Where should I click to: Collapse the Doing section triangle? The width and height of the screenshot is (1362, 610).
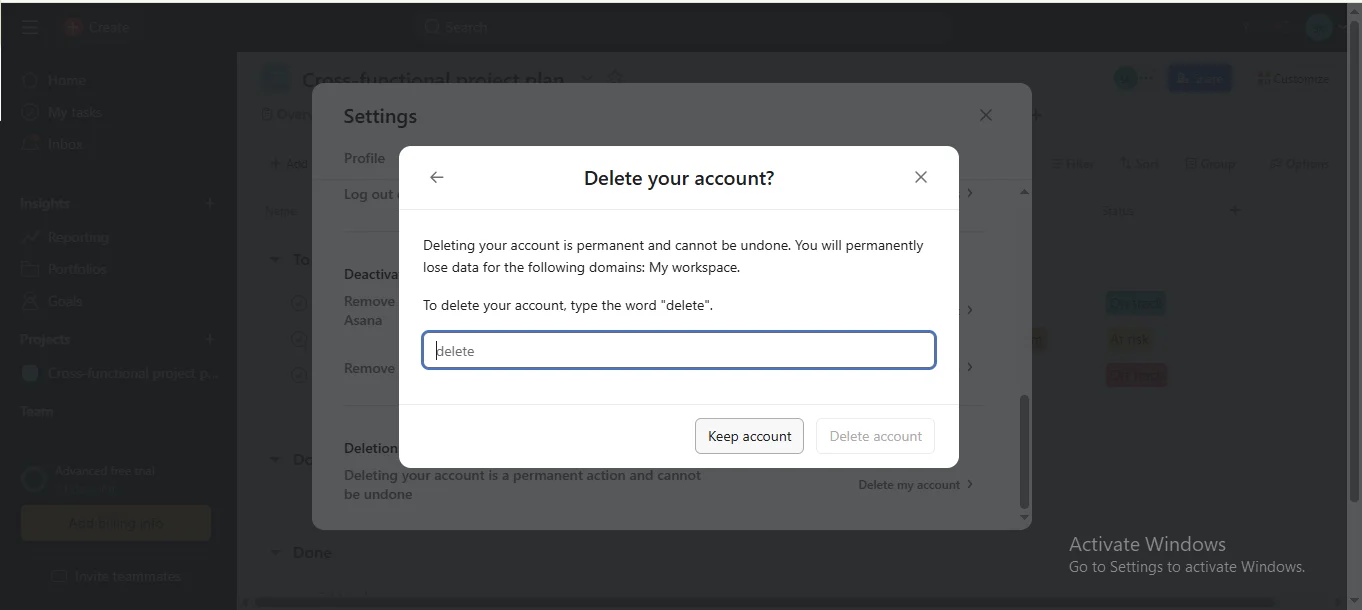point(275,459)
